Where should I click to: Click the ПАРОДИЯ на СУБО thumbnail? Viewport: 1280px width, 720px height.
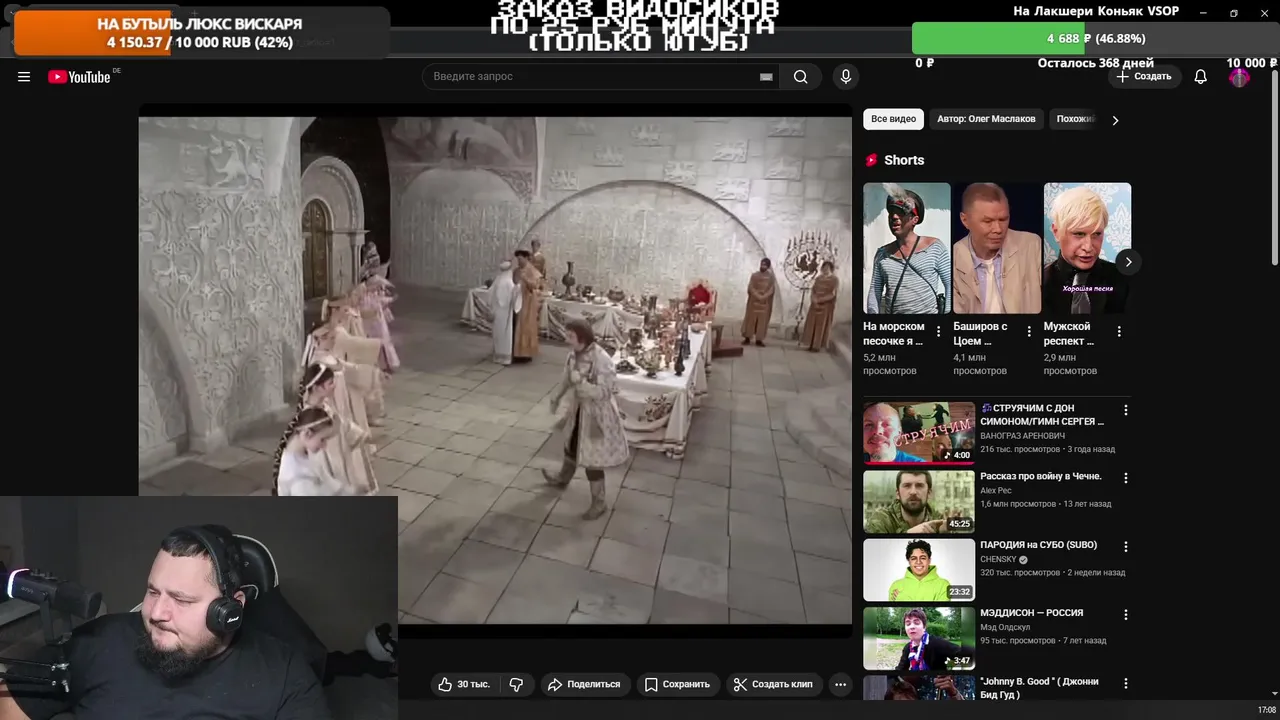[x=919, y=569]
